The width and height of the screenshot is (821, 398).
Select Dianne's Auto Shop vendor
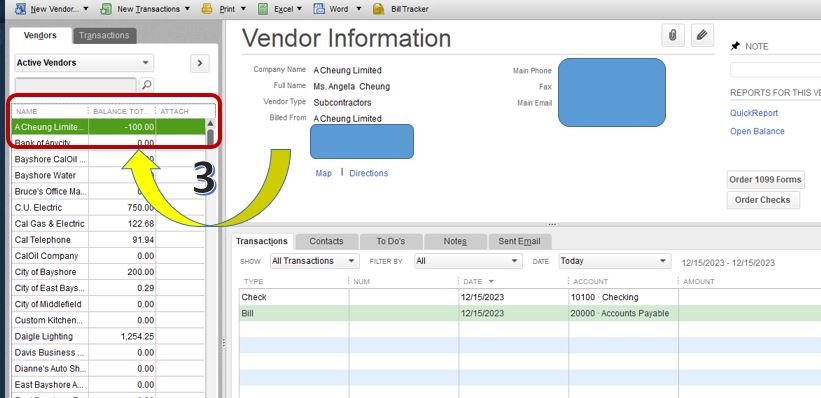coord(108,369)
